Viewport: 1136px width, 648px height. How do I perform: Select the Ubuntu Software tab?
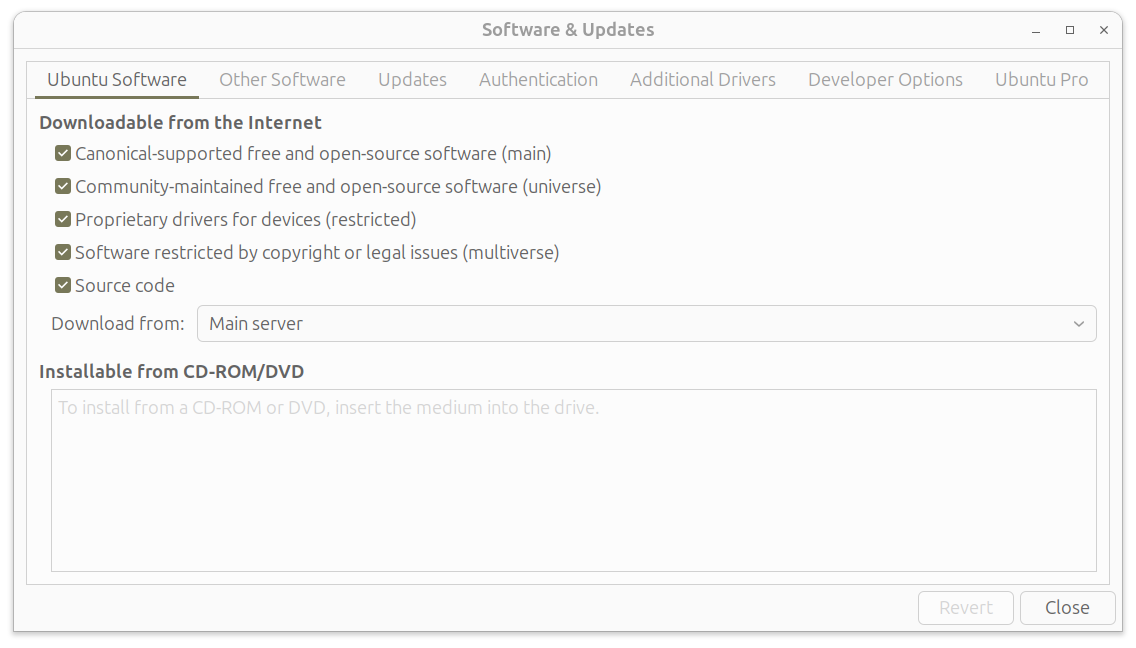click(x=117, y=80)
